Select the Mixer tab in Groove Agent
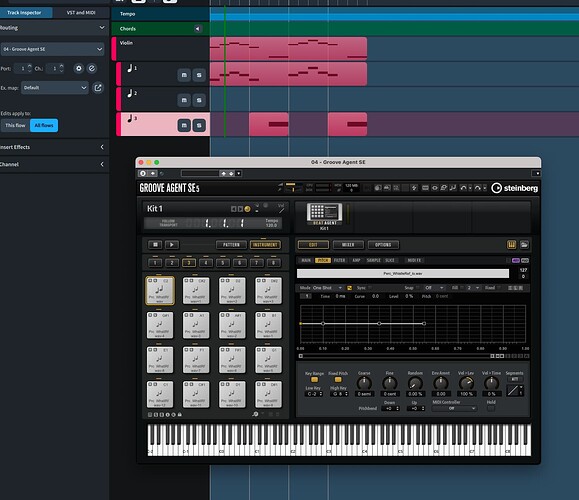The height and width of the screenshot is (500, 579). pyautogui.click(x=348, y=244)
